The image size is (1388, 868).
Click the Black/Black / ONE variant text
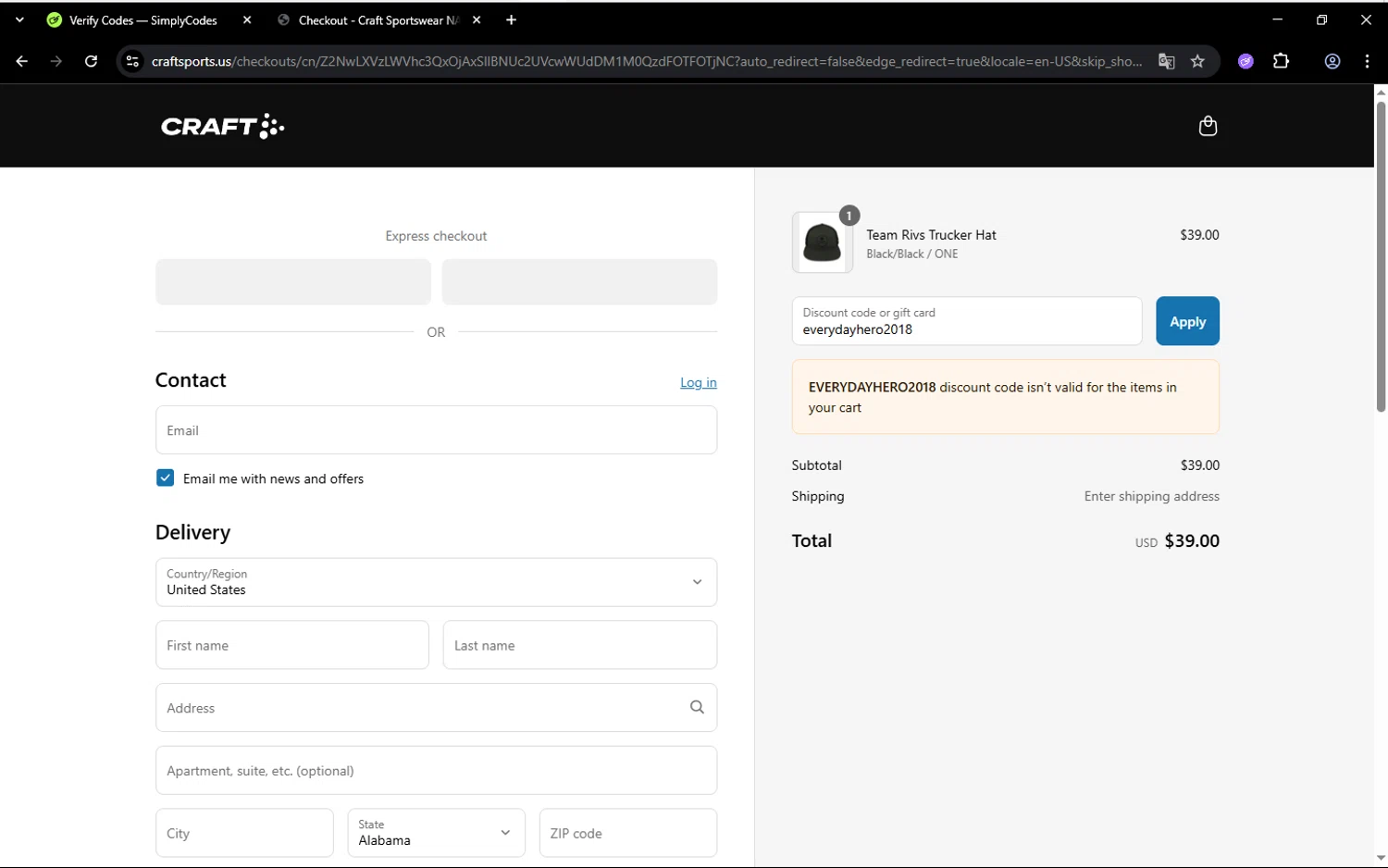click(x=912, y=254)
